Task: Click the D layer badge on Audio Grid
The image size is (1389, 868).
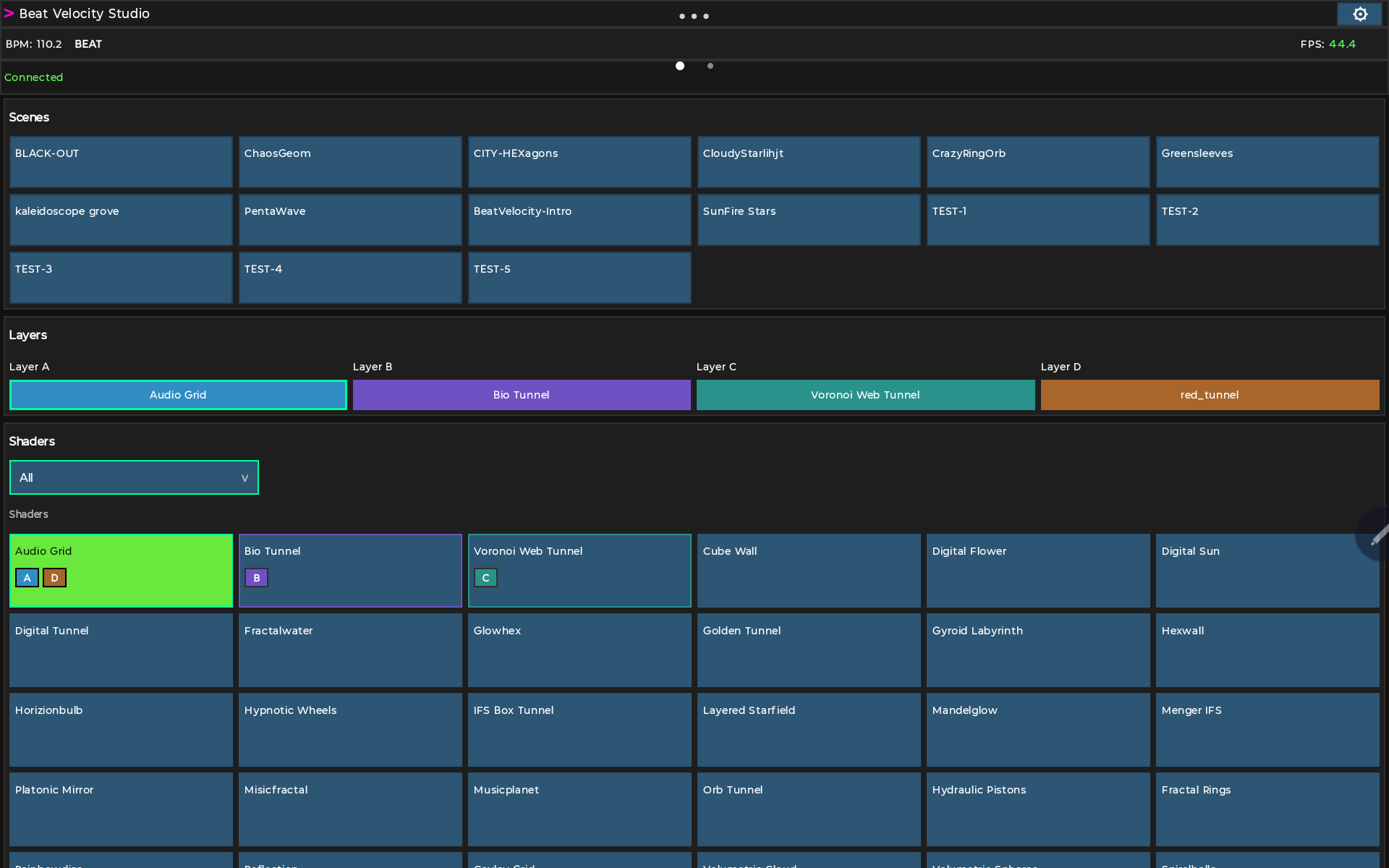Action: 54,577
